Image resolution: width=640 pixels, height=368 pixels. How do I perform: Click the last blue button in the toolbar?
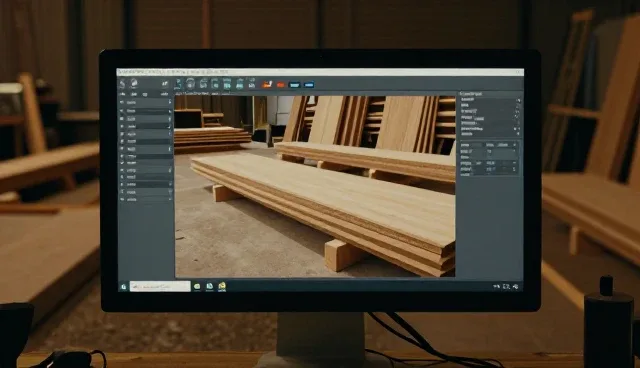[x=309, y=85]
